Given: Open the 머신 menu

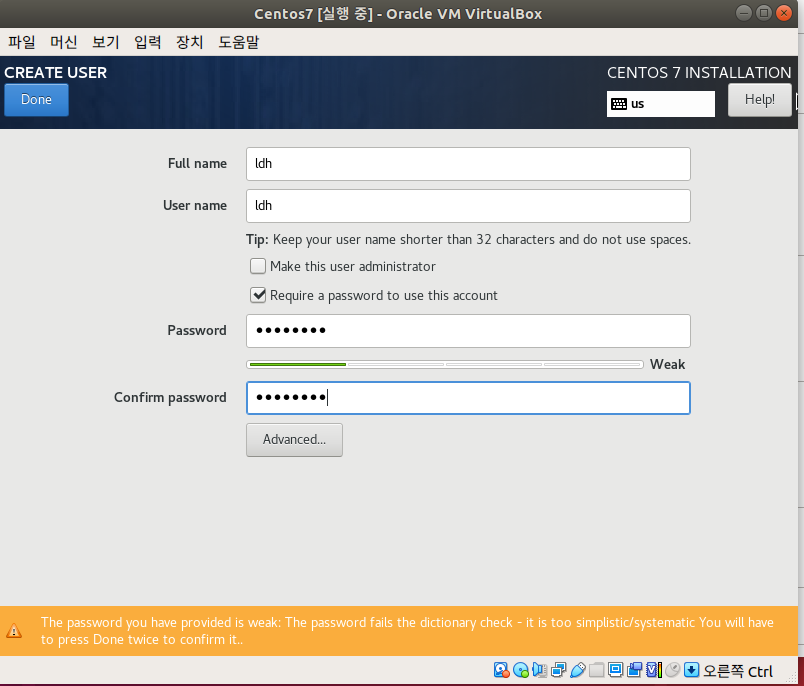Looking at the screenshot, I should [64, 42].
